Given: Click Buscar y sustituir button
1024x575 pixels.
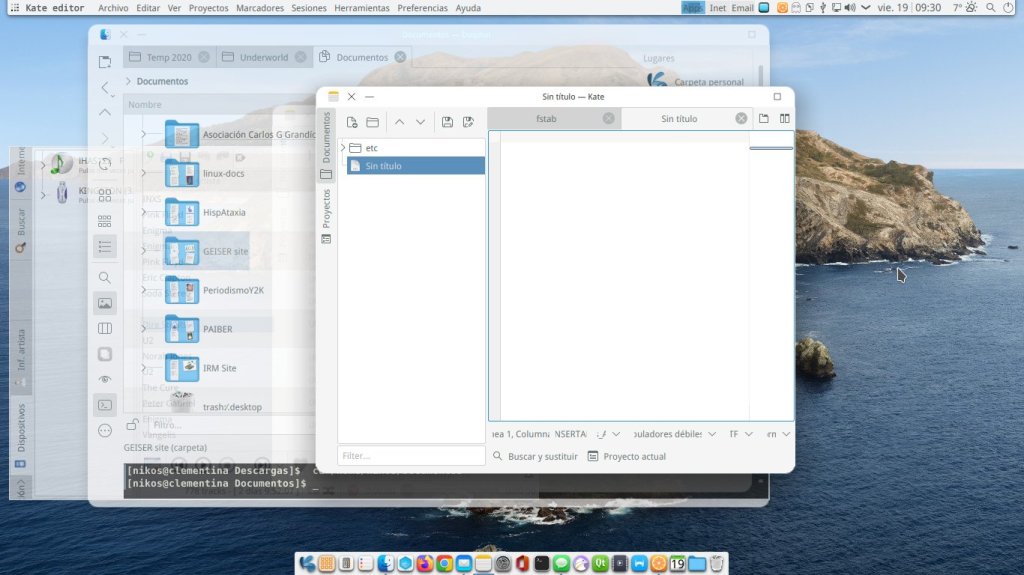Looking at the screenshot, I should (534, 456).
